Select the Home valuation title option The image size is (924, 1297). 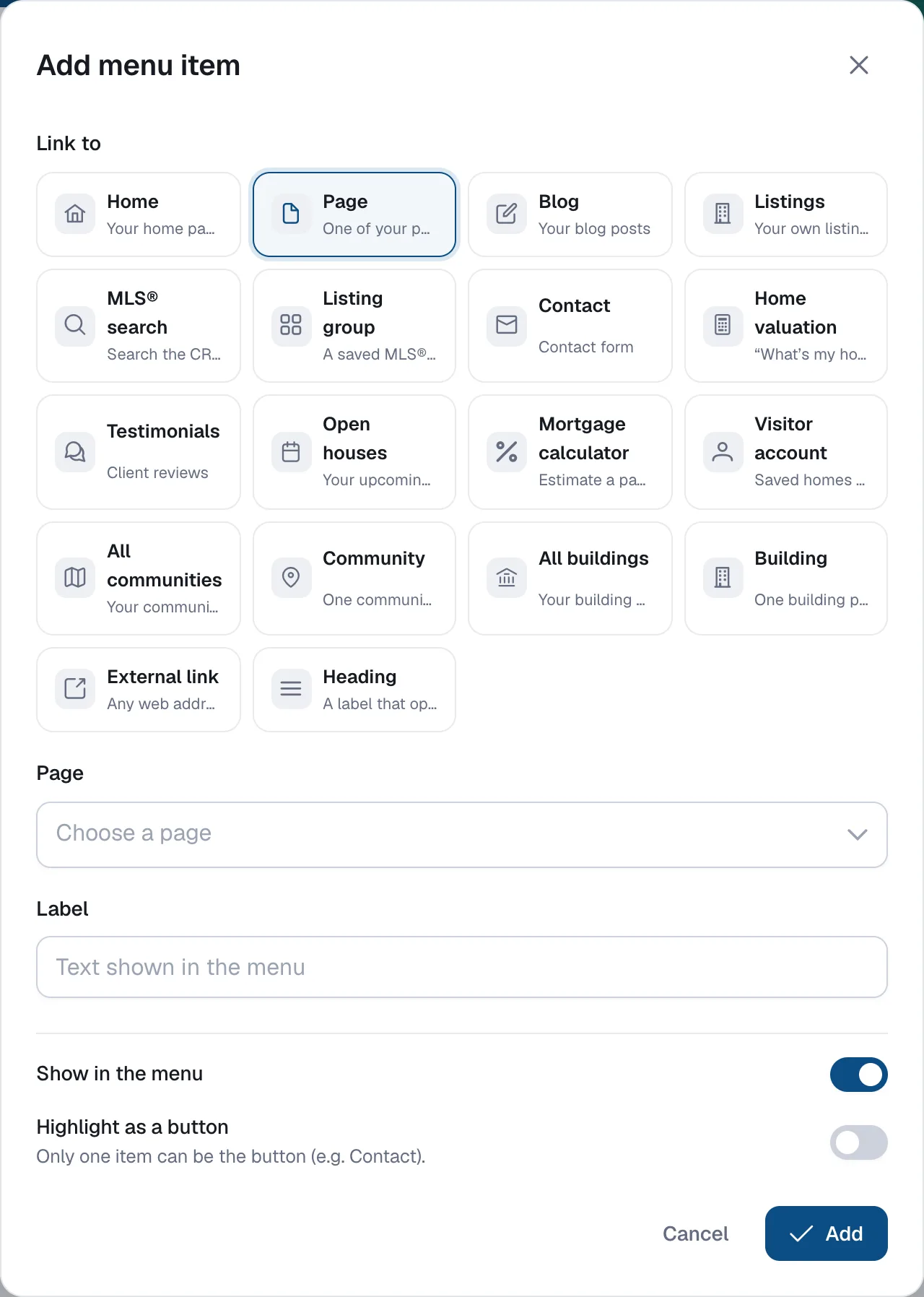coord(796,313)
